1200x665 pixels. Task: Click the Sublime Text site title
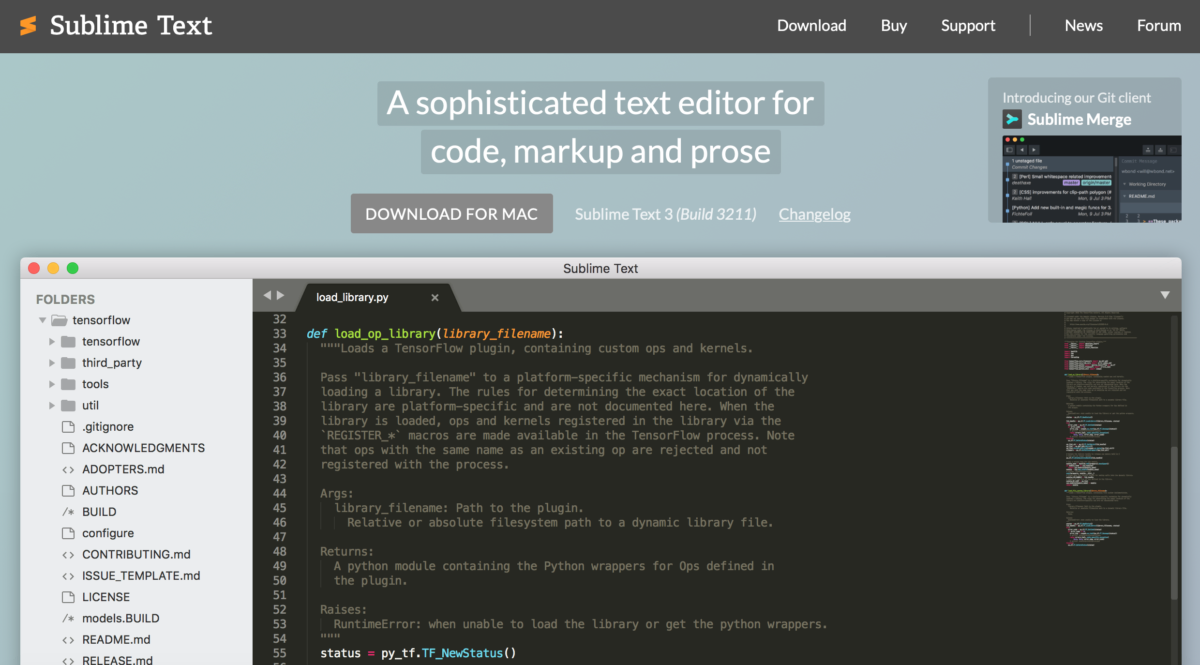pos(131,25)
